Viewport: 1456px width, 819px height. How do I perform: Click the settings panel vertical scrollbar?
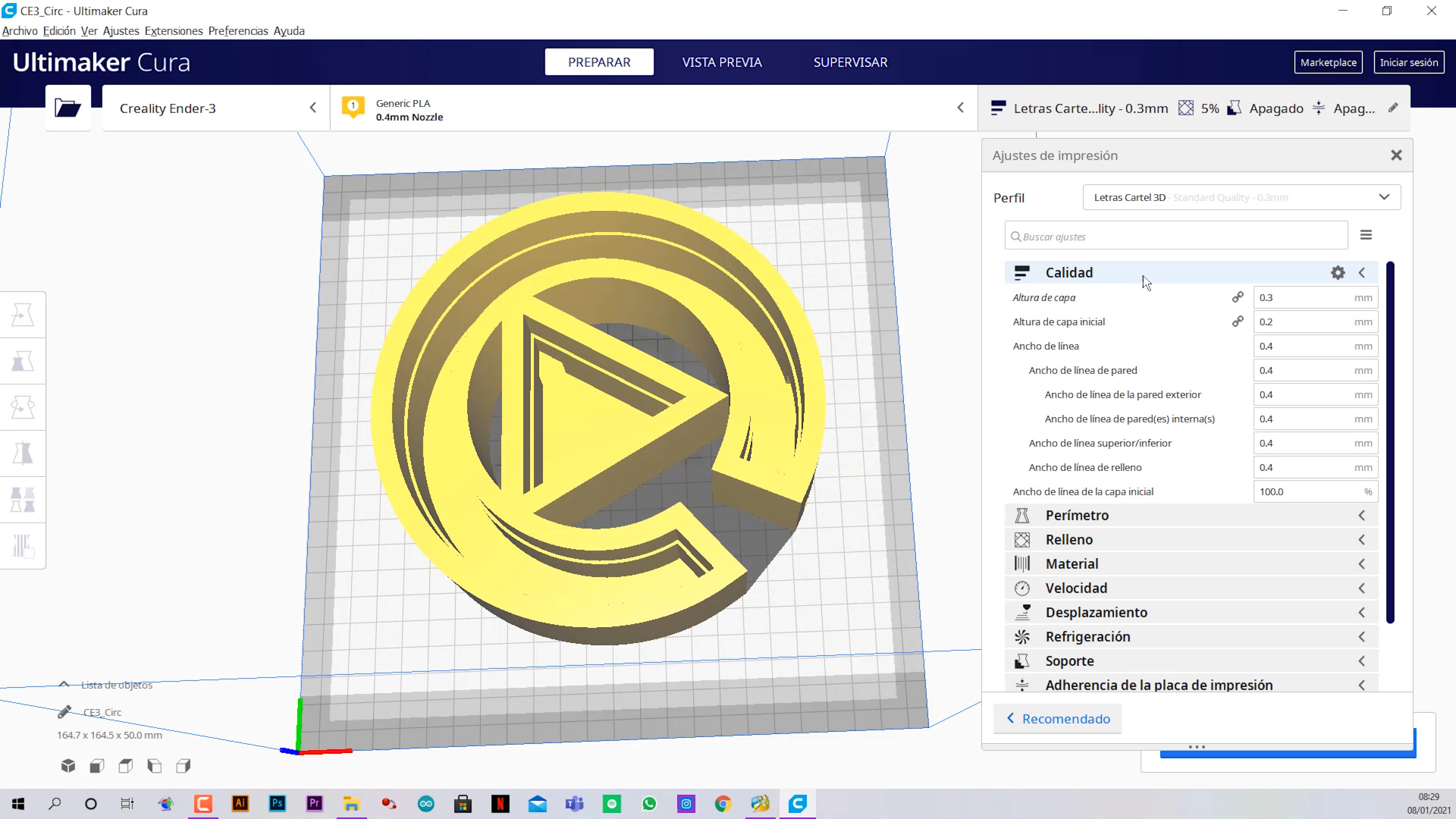[1390, 442]
